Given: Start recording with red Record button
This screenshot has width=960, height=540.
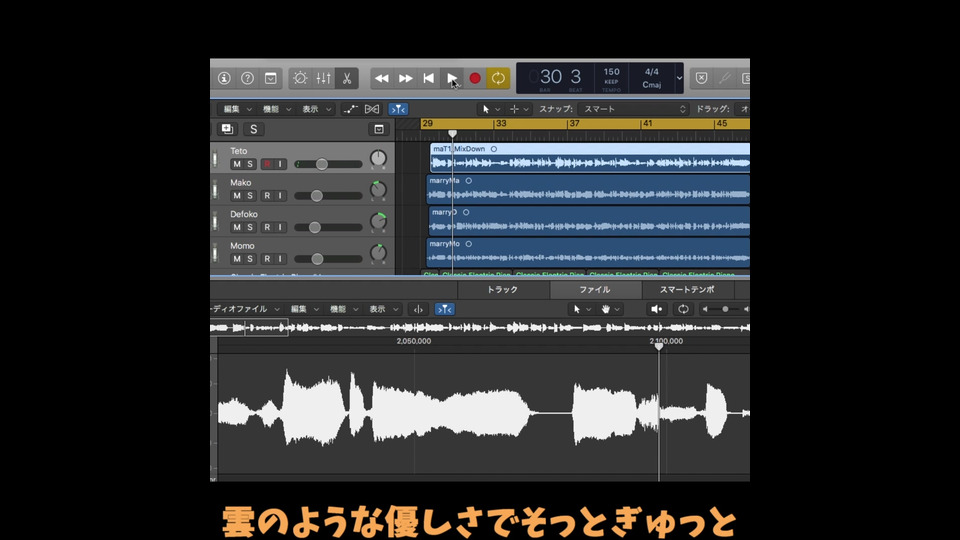Looking at the screenshot, I should point(475,78).
